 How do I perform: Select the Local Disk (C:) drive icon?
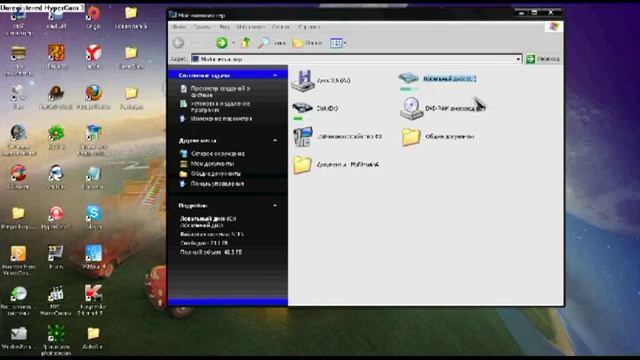click(x=409, y=78)
